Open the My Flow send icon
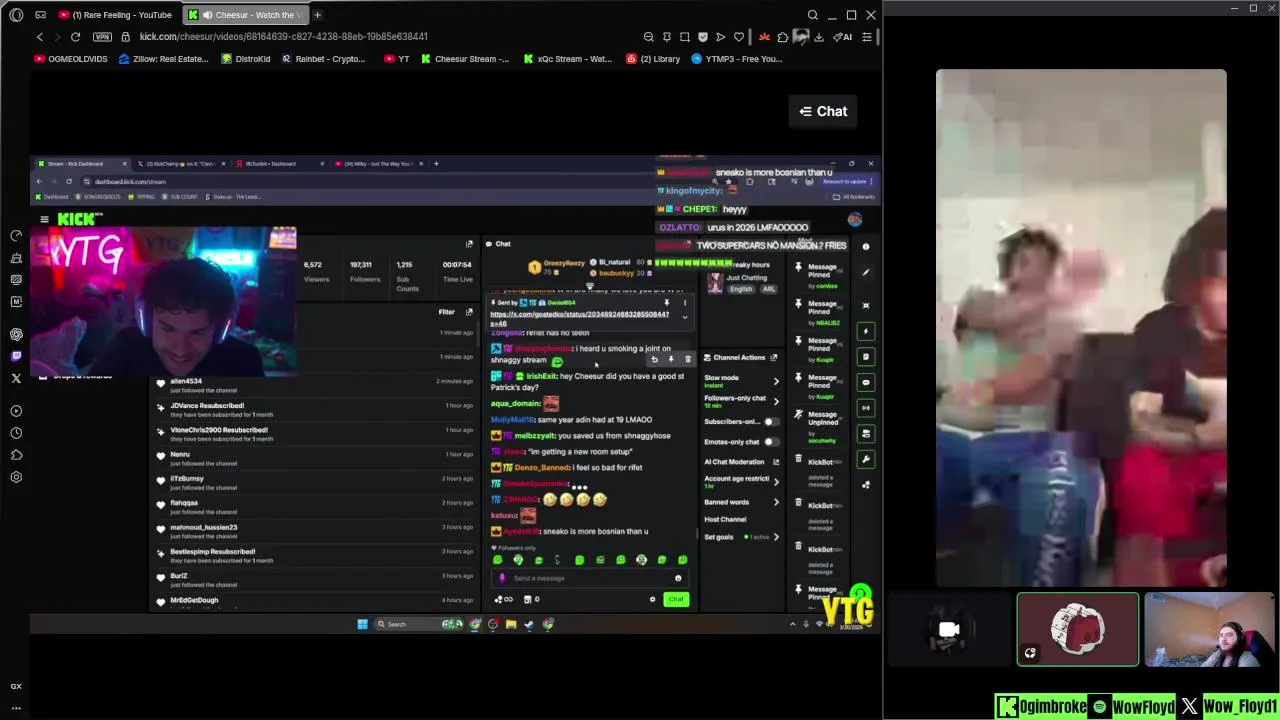This screenshot has height=720, width=1280. click(721, 37)
